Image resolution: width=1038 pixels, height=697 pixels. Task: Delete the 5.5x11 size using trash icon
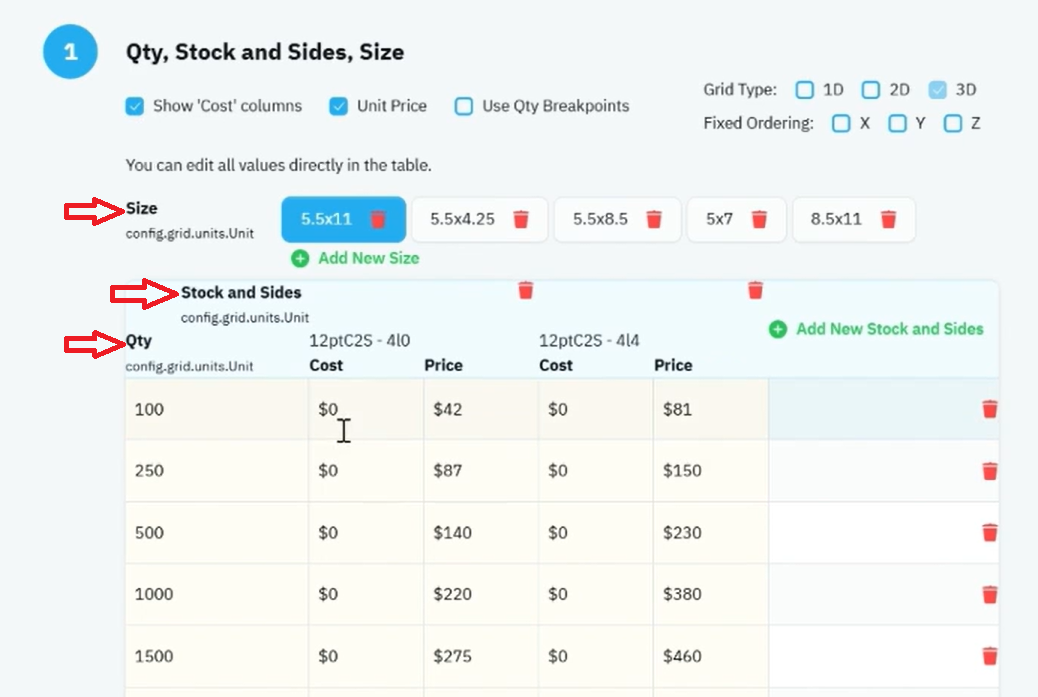[378, 219]
